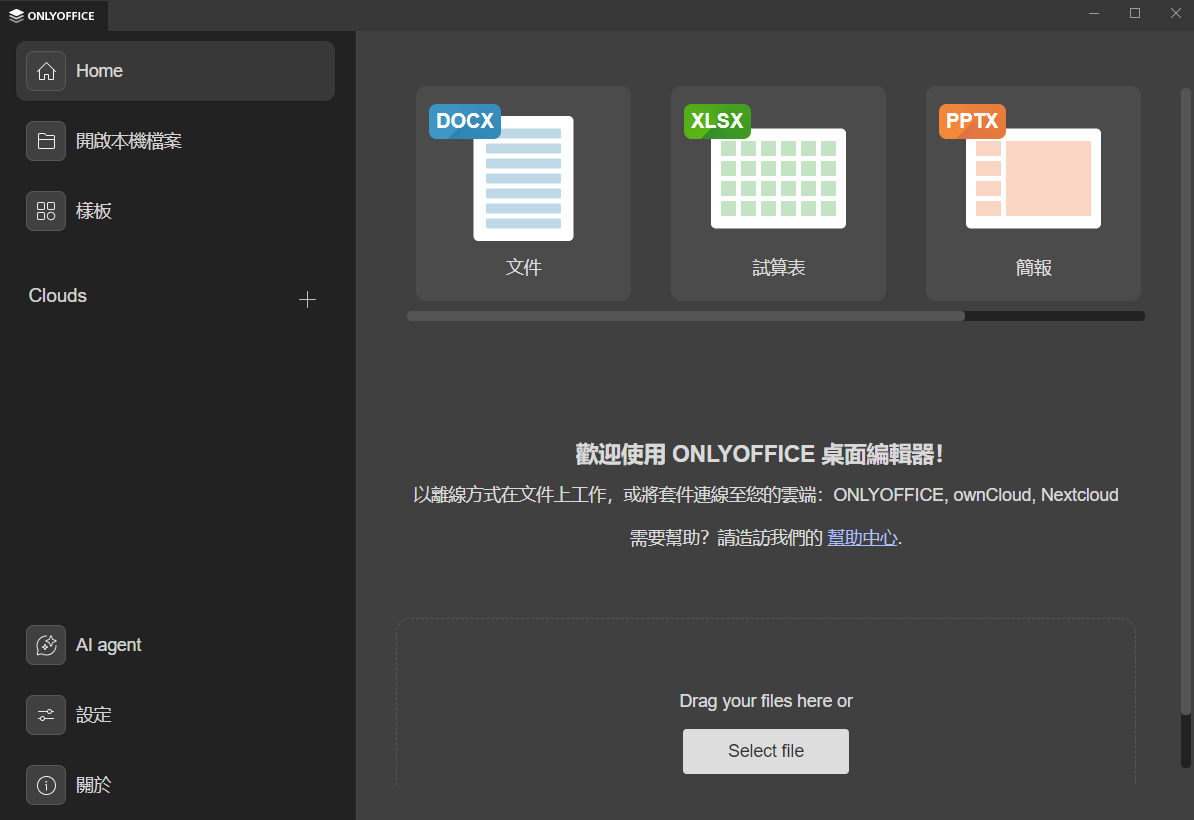
Task: Click the info icon beside 關於
Action: click(46, 785)
